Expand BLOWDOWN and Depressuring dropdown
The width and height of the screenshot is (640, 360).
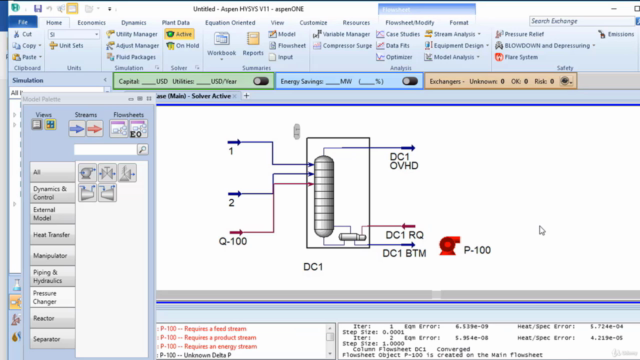coord(593,46)
